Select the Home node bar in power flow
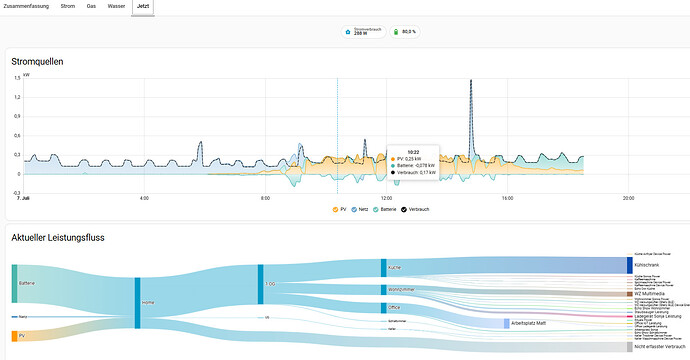 coord(137,303)
